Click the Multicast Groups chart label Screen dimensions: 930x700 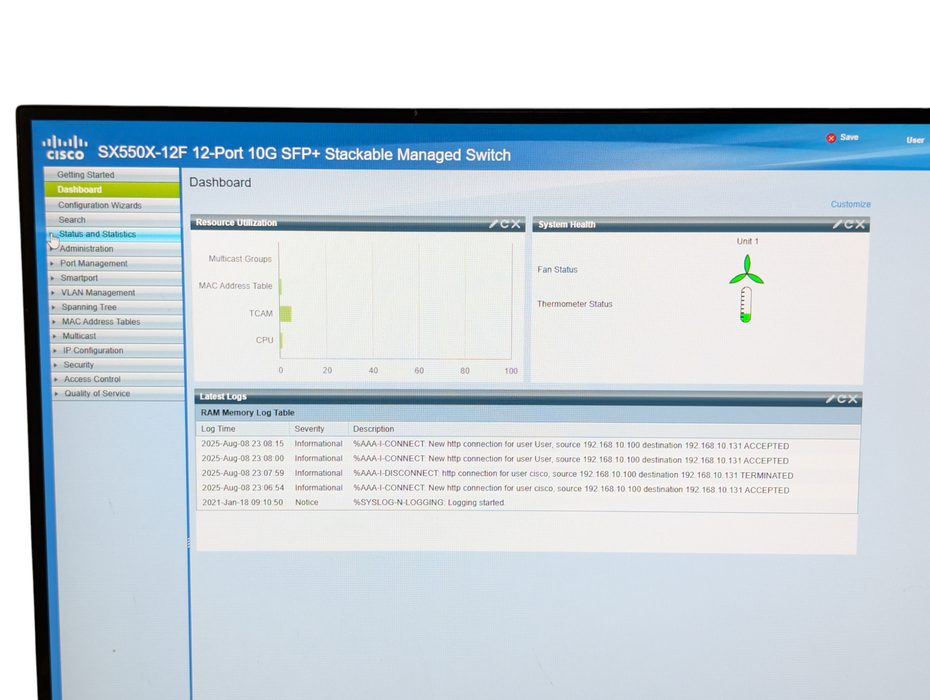pyautogui.click(x=240, y=259)
